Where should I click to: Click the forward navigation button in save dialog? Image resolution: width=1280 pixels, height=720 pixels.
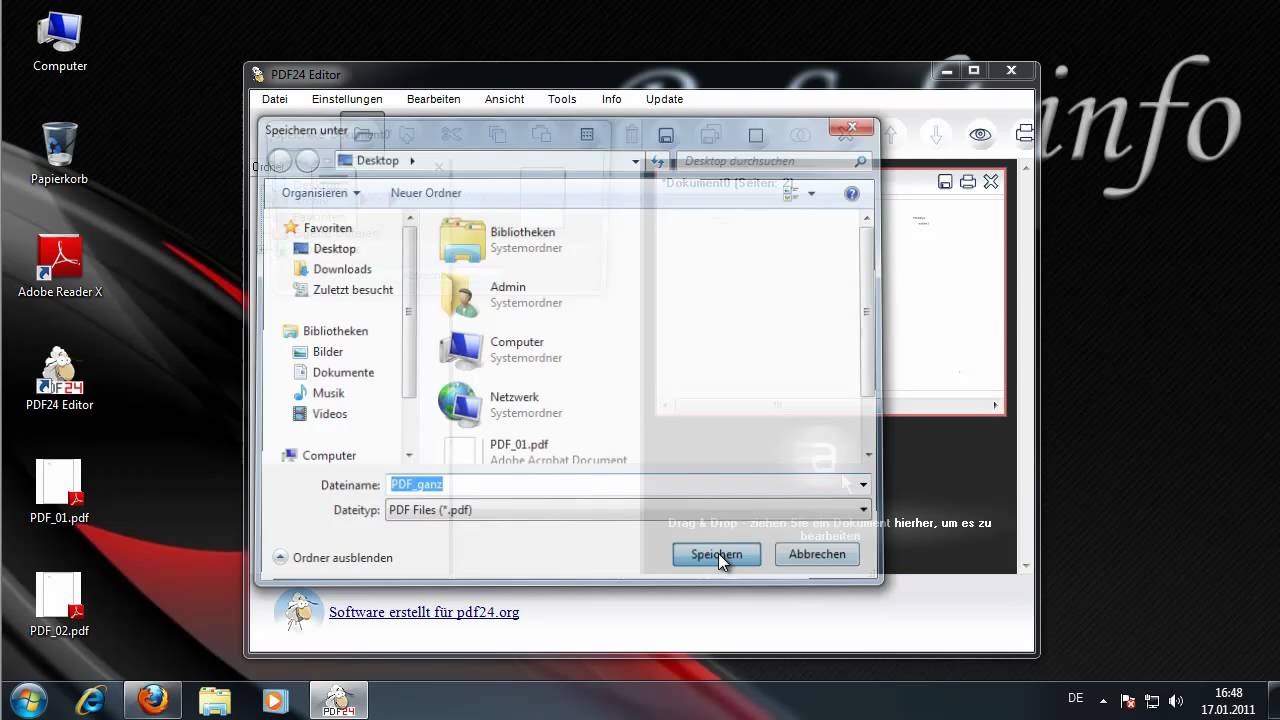tap(307, 160)
